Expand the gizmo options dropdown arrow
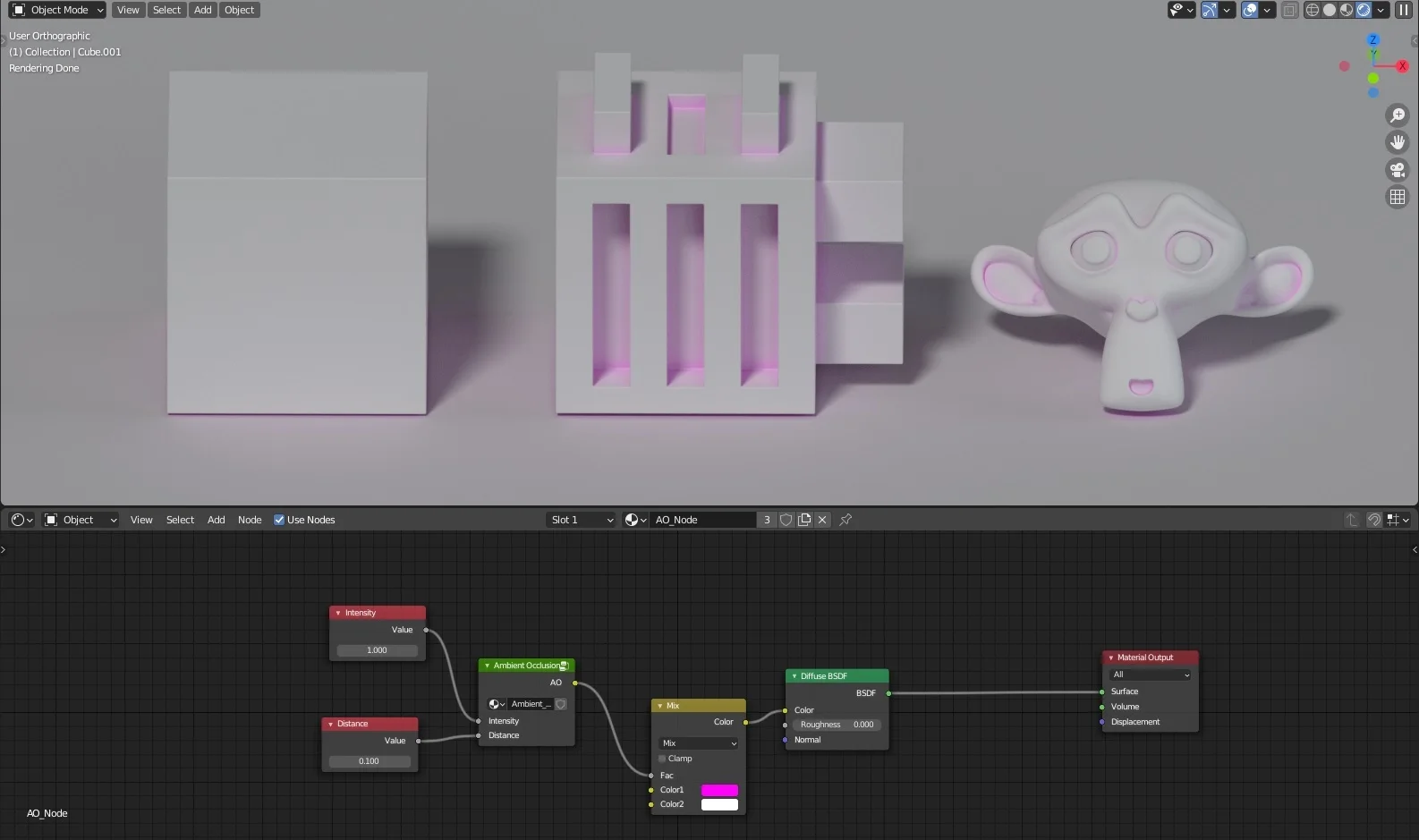1419x840 pixels. click(1227, 10)
